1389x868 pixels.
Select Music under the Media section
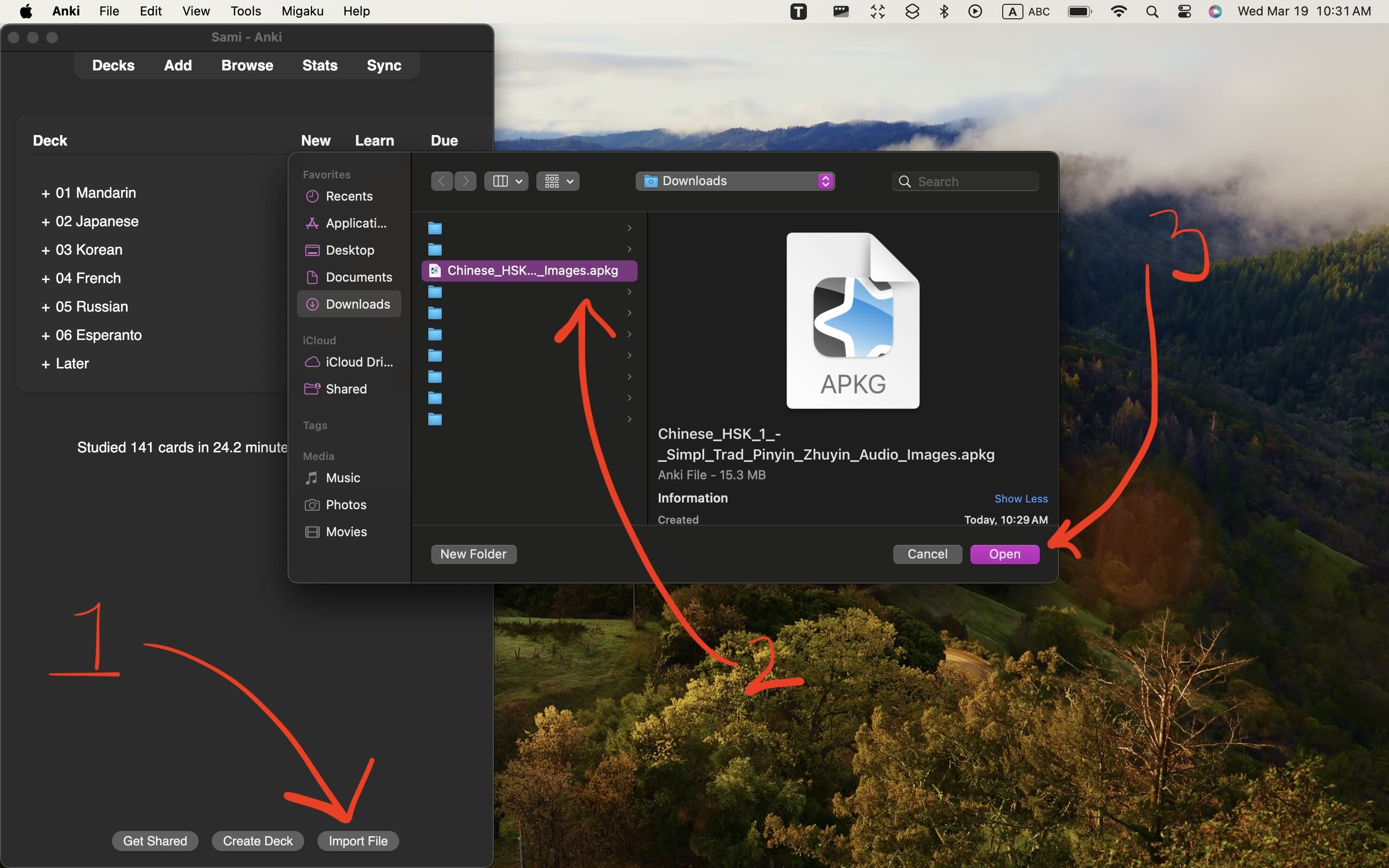point(342,477)
